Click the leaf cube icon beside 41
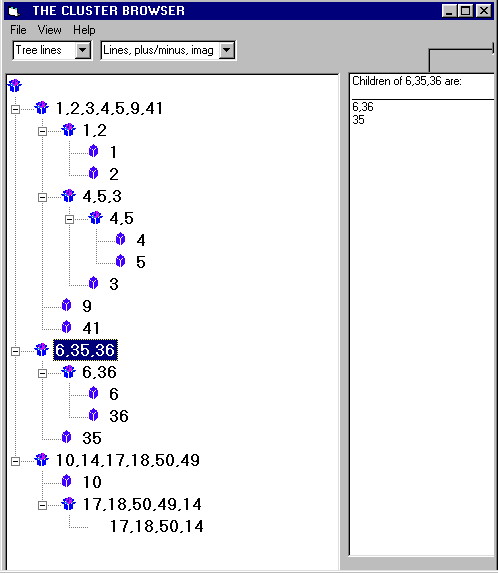Screen dimensions: 498x573 click(66, 327)
